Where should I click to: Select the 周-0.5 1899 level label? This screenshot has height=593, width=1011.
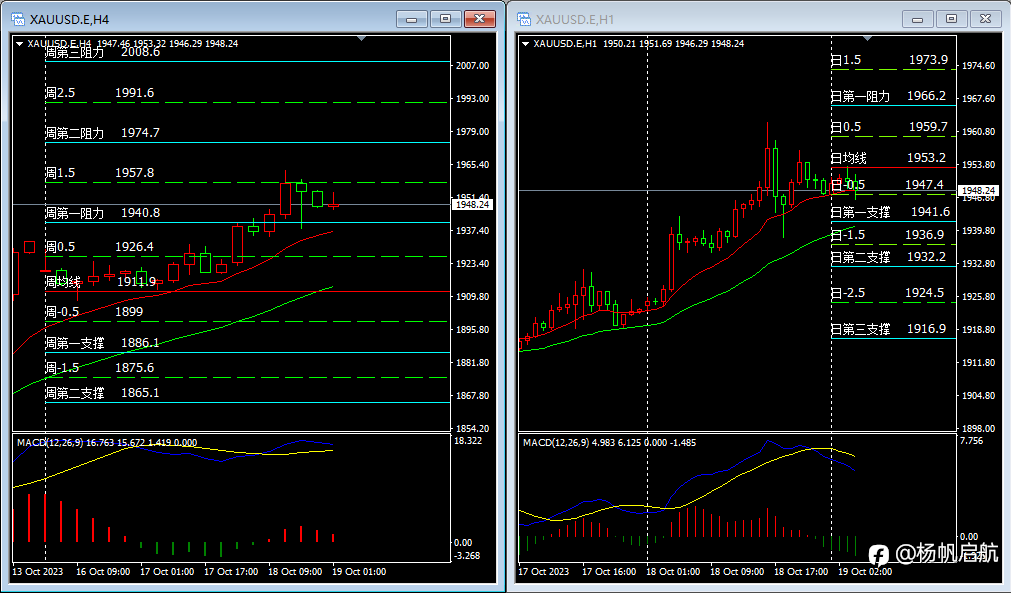point(95,312)
